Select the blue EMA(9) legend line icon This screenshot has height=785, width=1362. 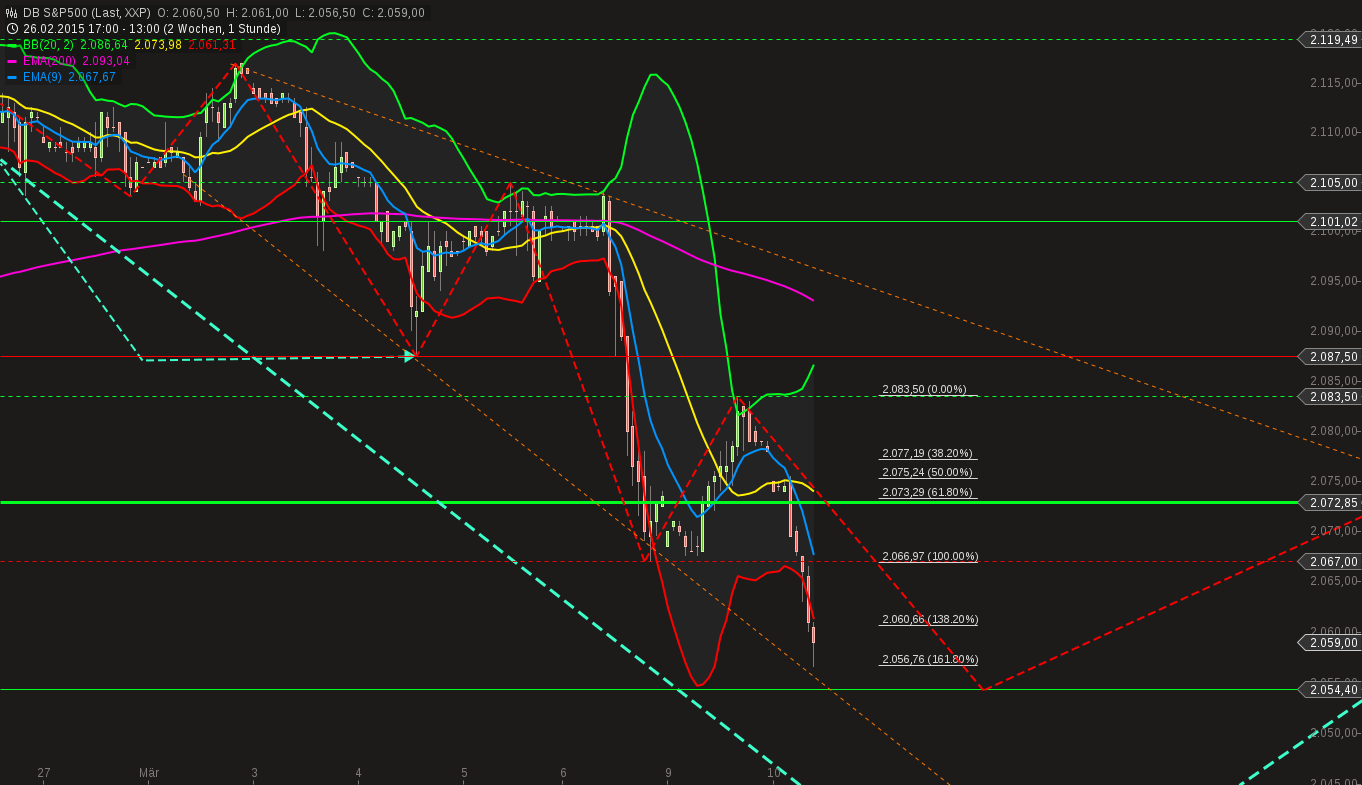12,76
